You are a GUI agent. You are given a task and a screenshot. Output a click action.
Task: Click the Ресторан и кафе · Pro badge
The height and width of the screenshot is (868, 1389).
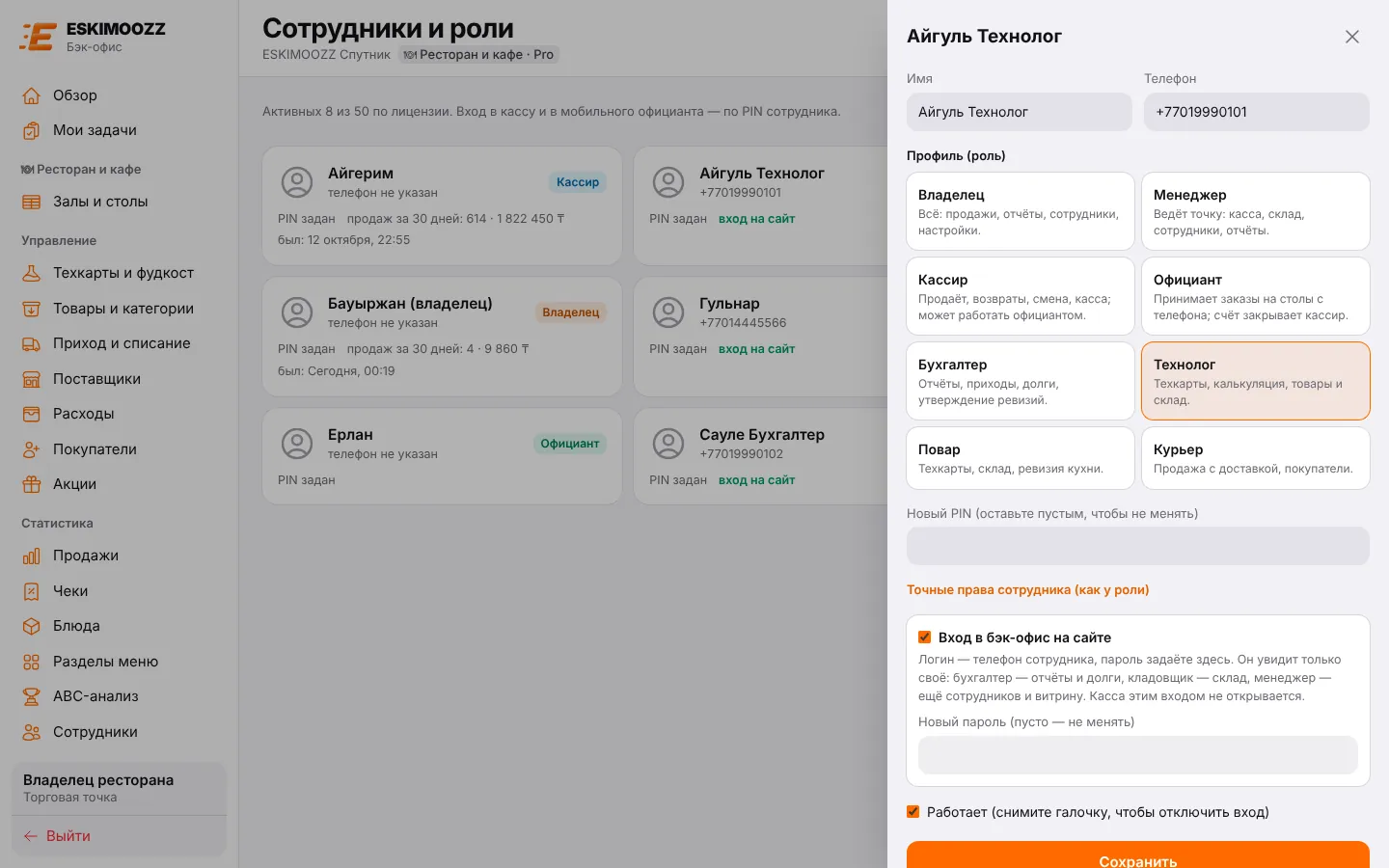pos(478,55)
